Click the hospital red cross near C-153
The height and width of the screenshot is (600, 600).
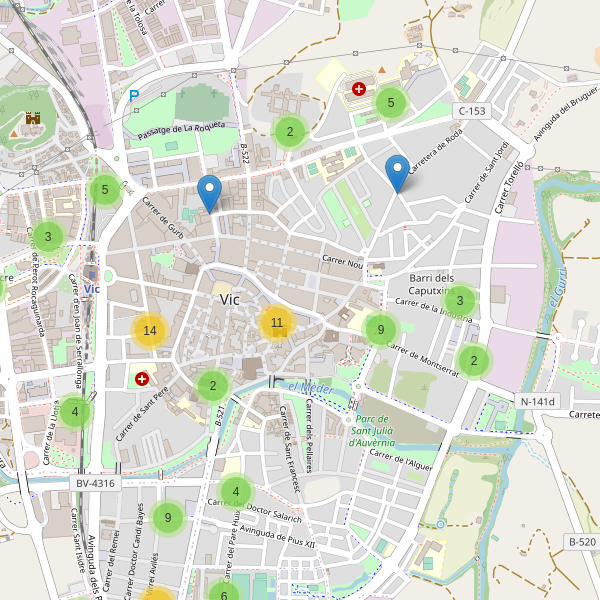coord(359,89)
